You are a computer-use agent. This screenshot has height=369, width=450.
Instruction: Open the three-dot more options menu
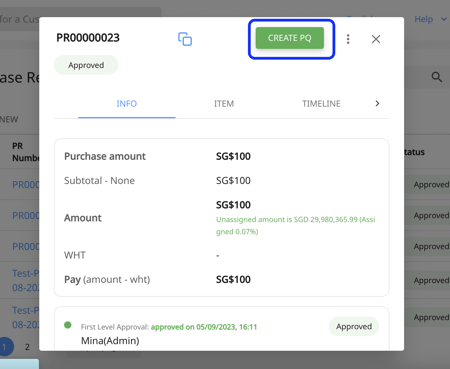pyautogui.click(x=348, y=39)
